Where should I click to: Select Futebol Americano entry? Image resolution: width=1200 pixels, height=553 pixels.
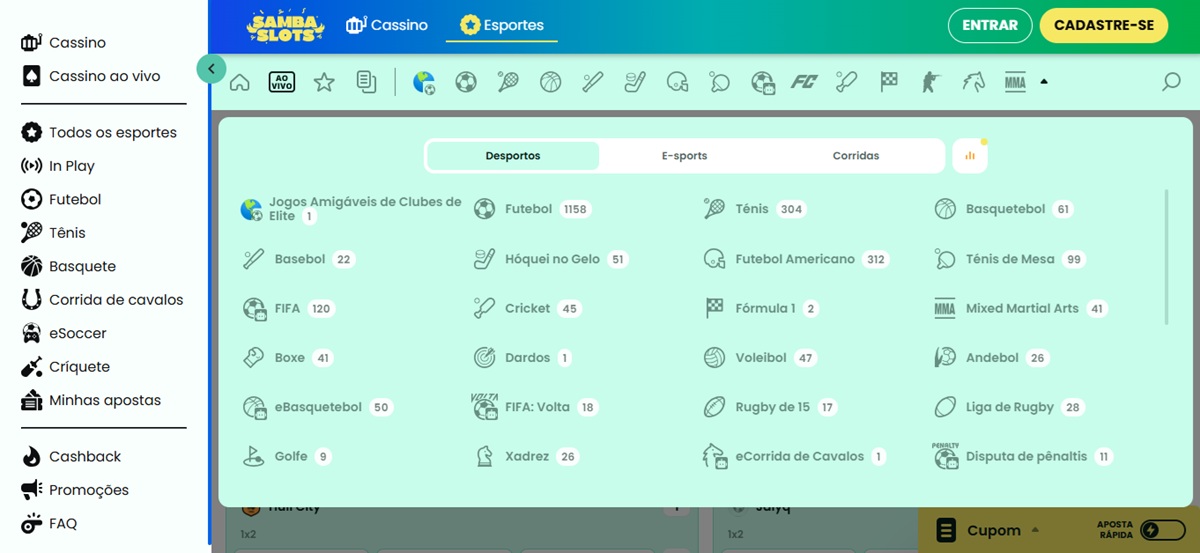click(797, 259)
